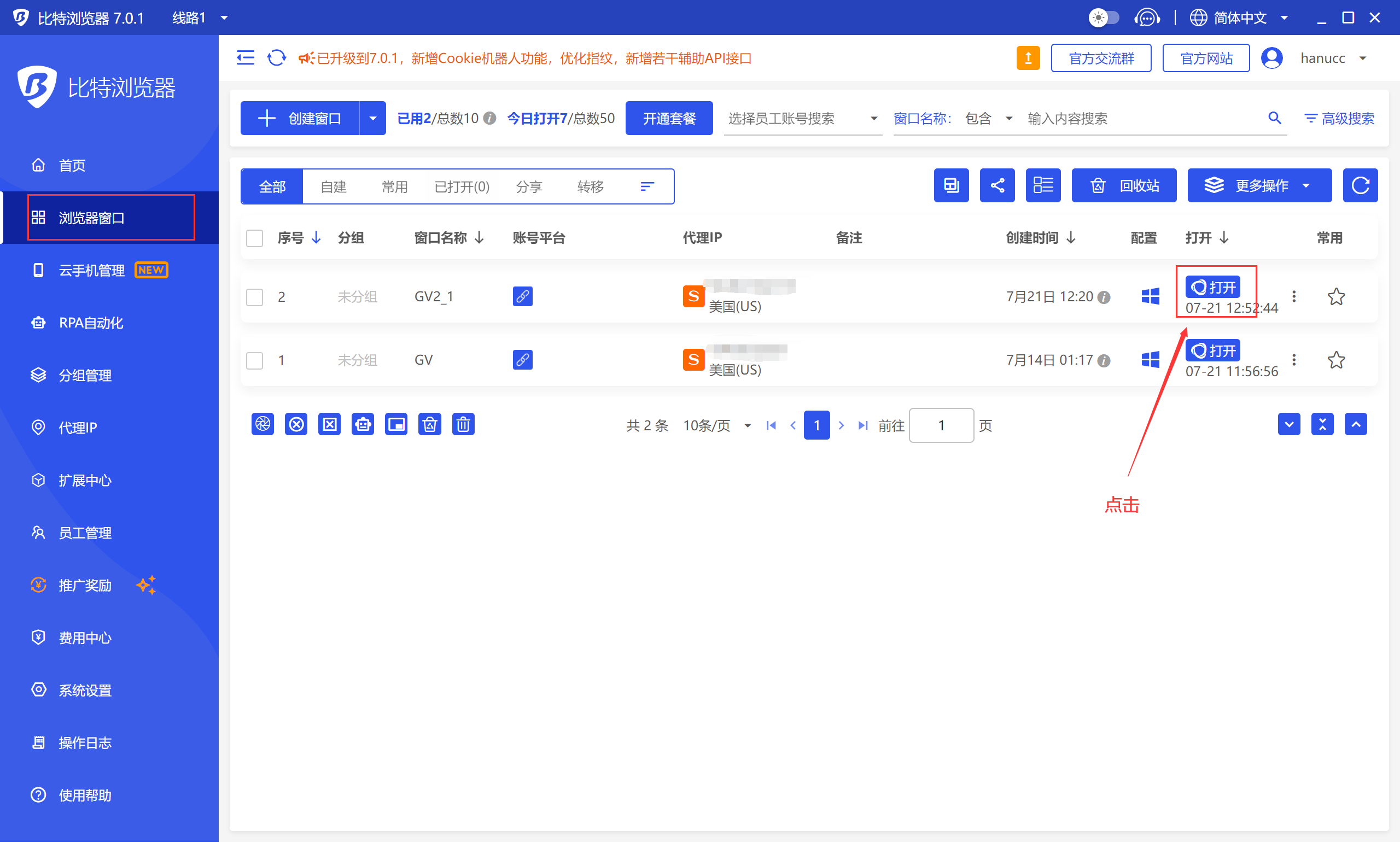Image resolution: width=1400 pixels, height=842 pixels.
Task: Check the select-all checkbox in table header
Action: (x=254, y=238)
